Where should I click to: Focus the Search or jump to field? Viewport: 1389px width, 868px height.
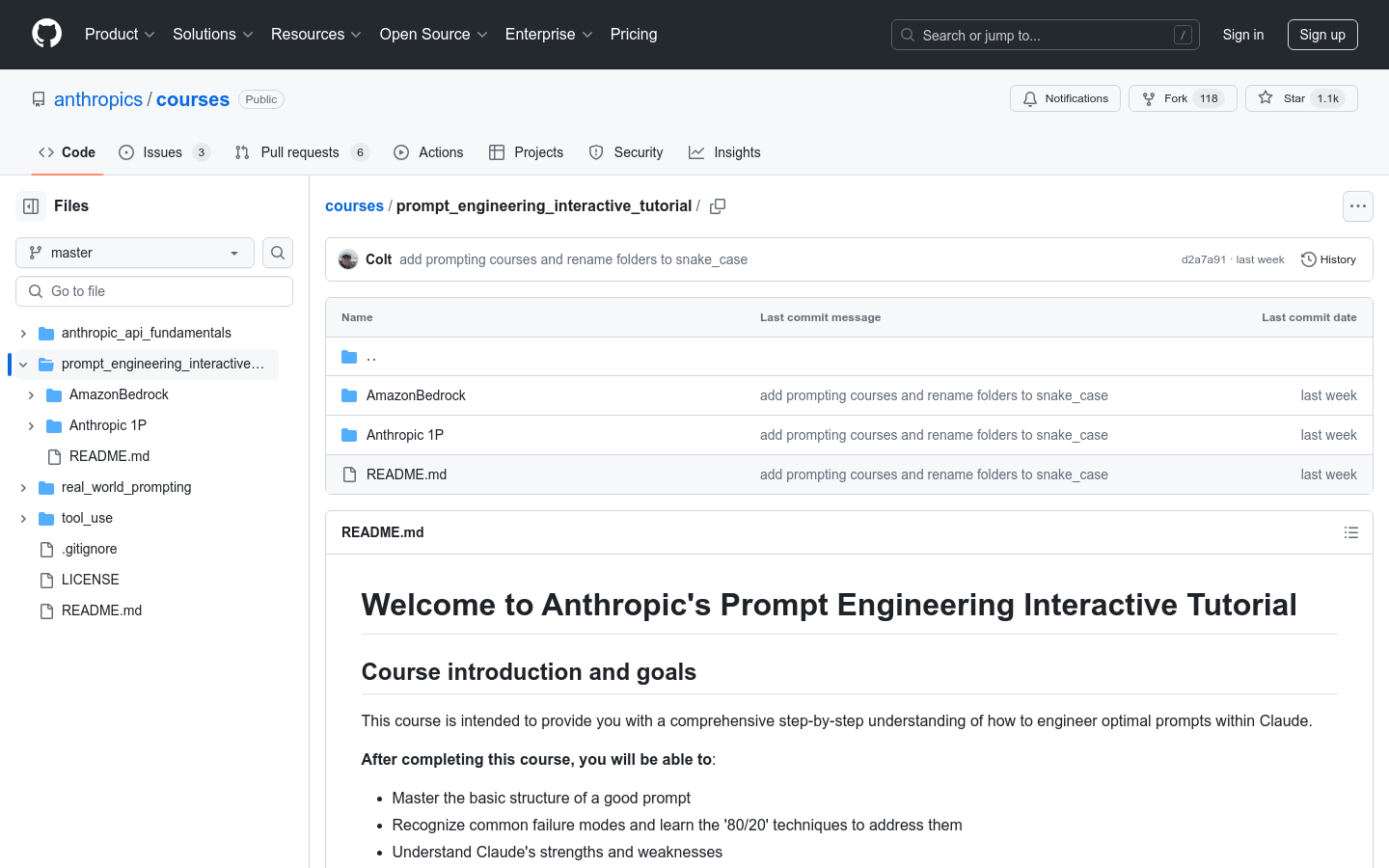pyautogui.click(x=1046, y=35)
